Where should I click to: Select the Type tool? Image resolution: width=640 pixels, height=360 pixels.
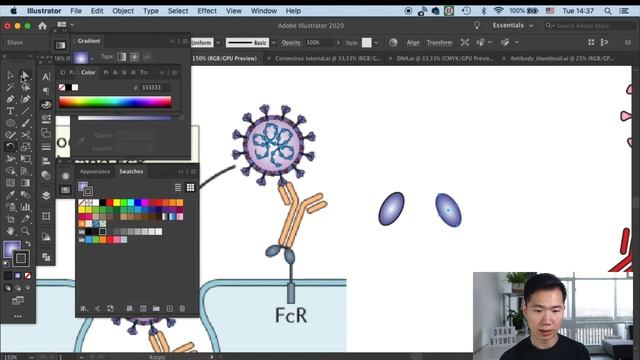pos(10,111)
